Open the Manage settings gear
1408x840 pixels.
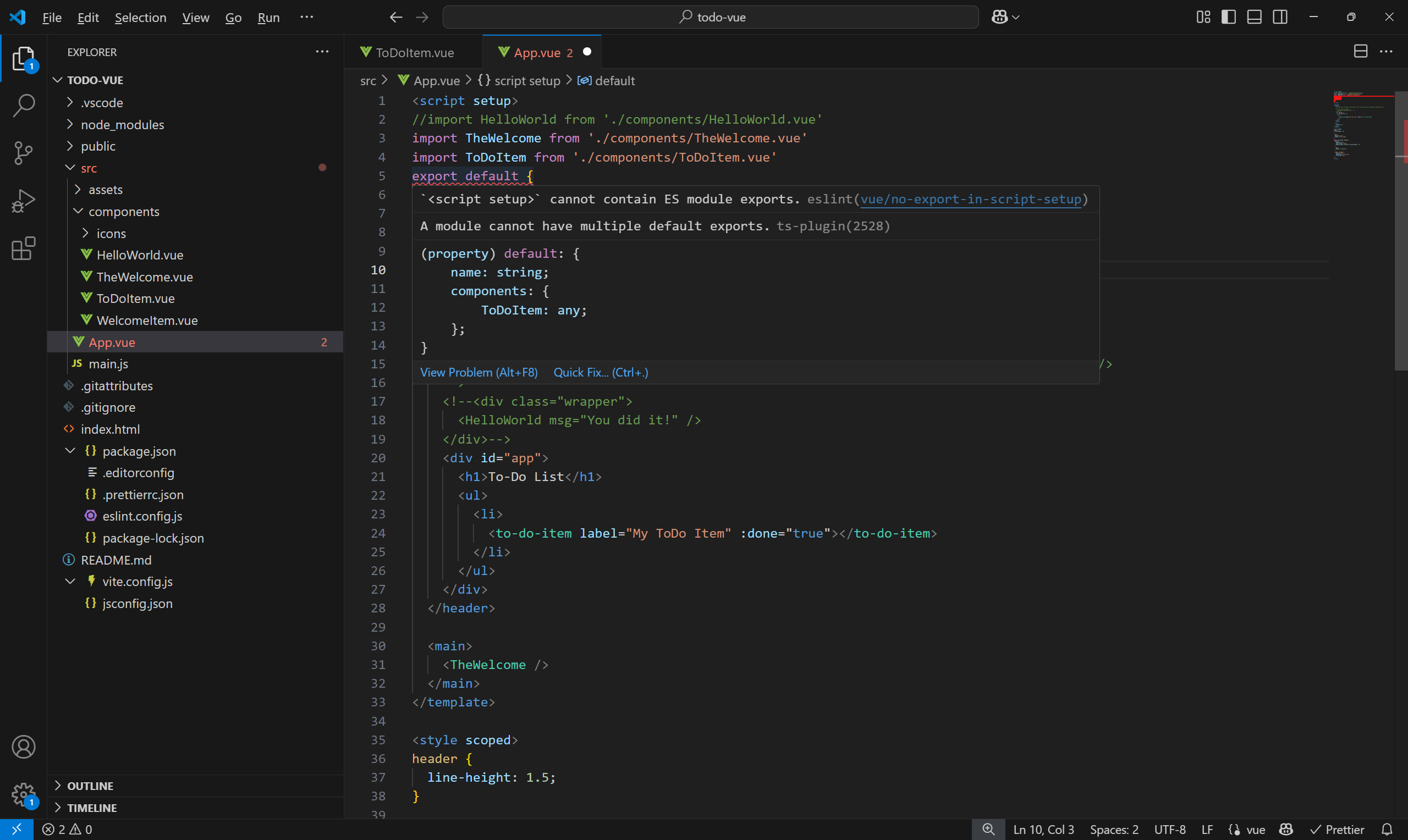(x=23, y=795)
